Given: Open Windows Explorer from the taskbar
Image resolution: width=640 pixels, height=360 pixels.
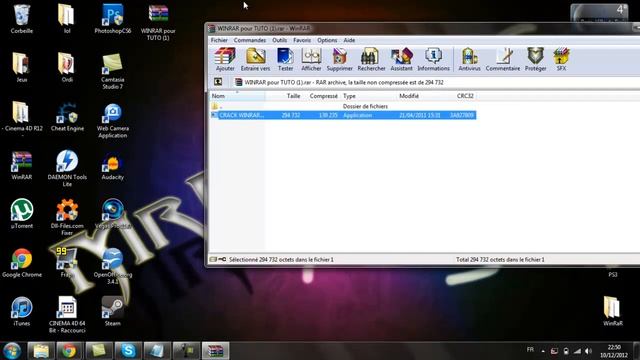Looking at the screenshot, I should point(41,351).
